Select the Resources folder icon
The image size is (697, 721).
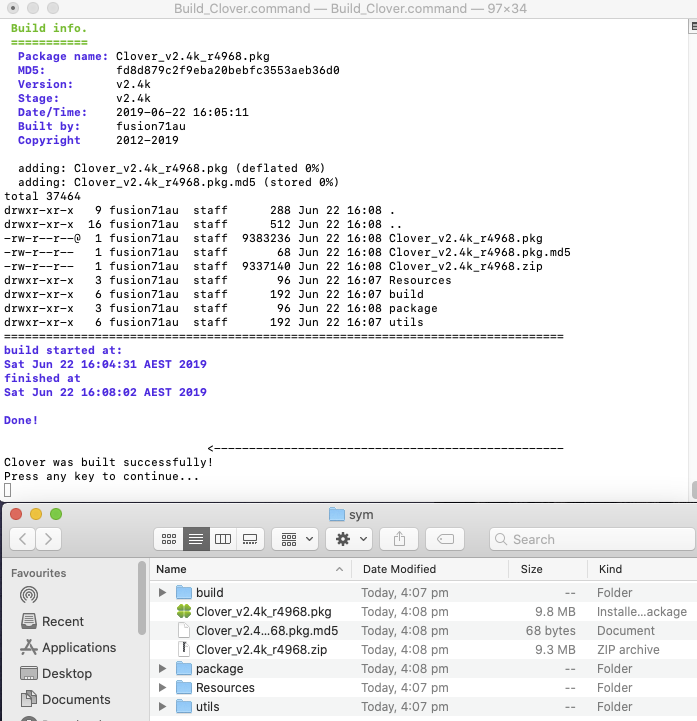(184, 687)
